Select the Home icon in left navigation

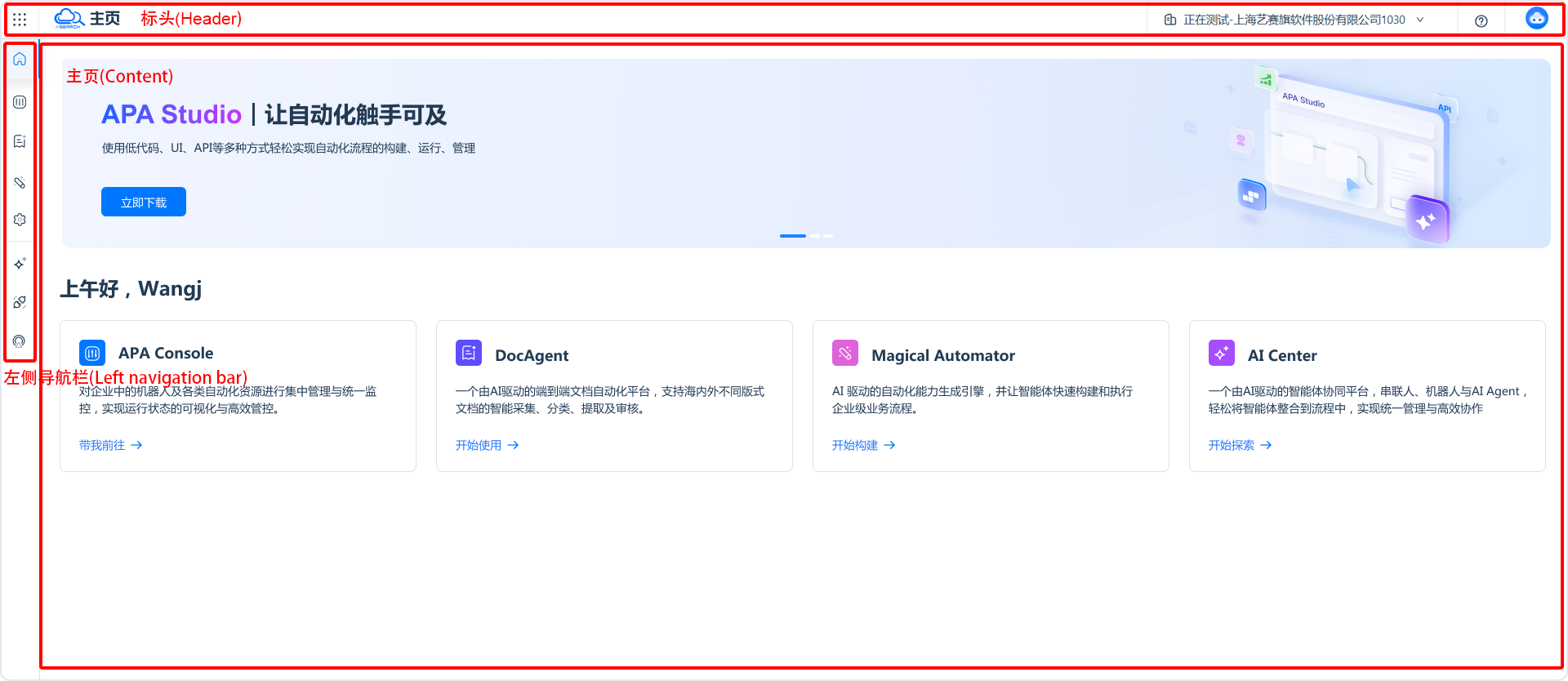coord(20,60)
